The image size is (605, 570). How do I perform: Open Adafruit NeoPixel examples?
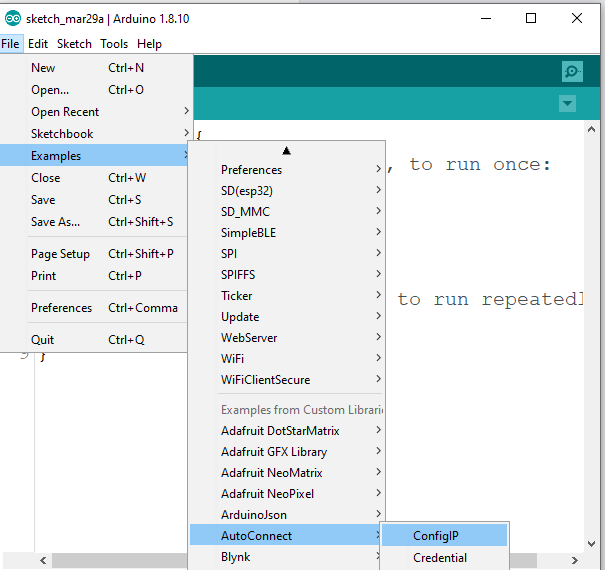287,494
